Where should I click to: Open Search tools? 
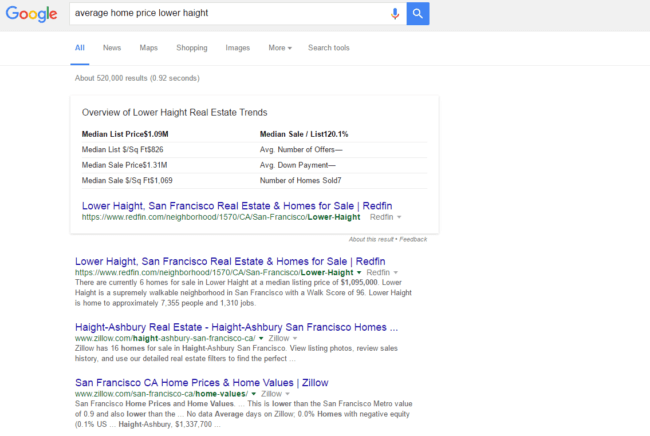click(329, 48)
